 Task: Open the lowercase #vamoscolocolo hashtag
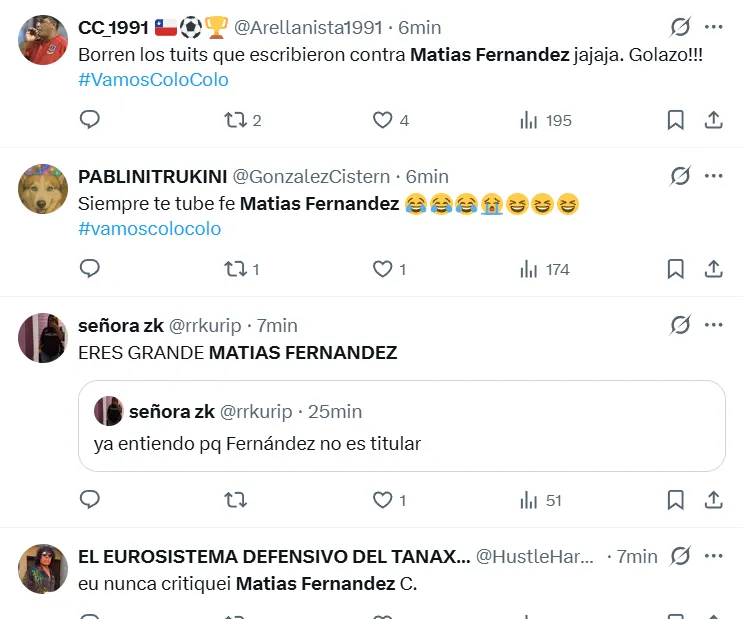coord(149,228)
